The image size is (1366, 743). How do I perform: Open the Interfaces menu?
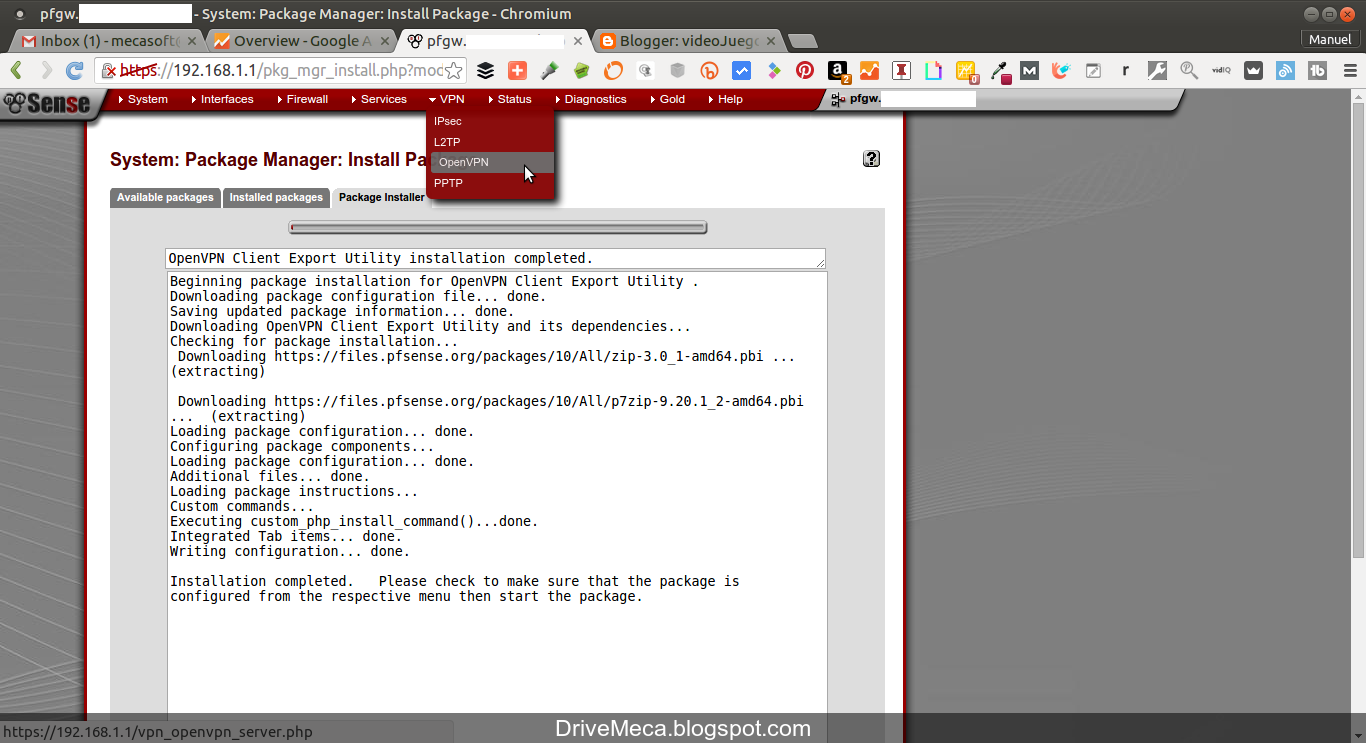[221, 99]
